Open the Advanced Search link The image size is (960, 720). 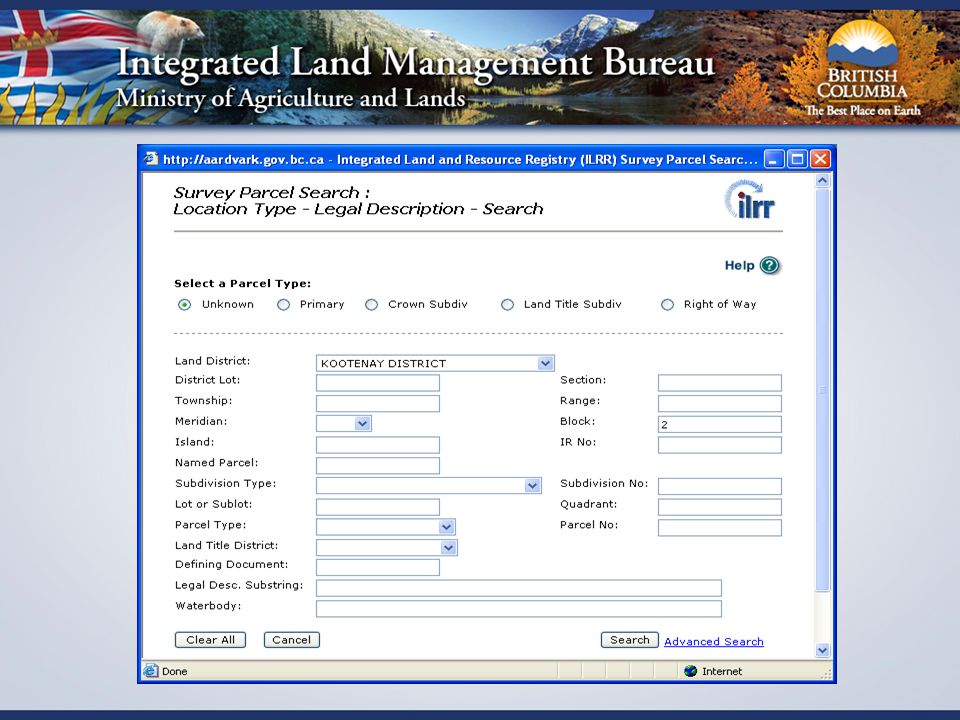tap(714, 642)
